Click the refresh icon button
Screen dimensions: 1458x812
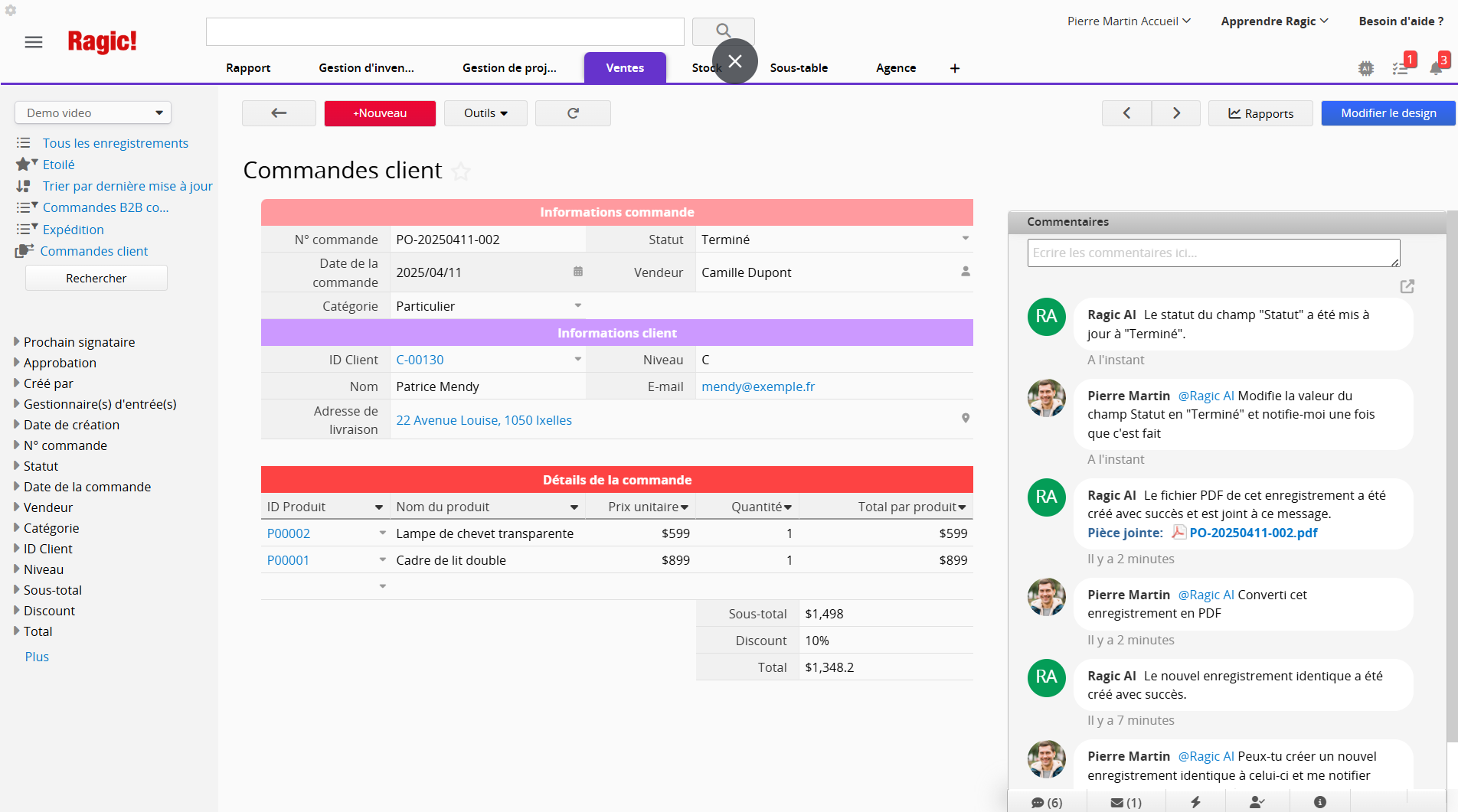[573, 113]
